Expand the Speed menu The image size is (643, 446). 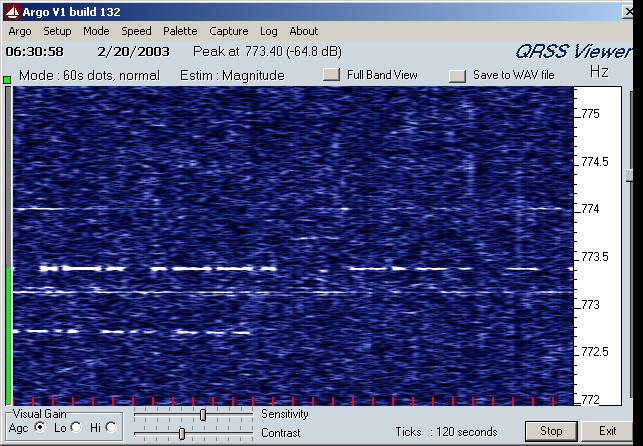click(136, 31)
